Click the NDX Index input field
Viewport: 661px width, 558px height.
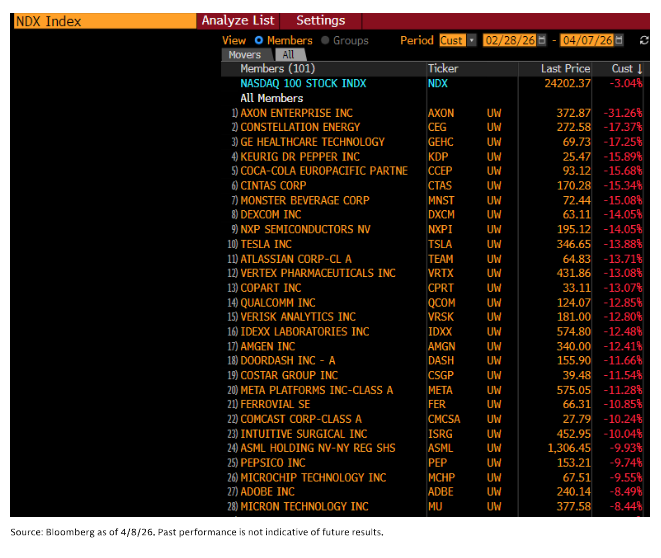click(x=100, y=21)
